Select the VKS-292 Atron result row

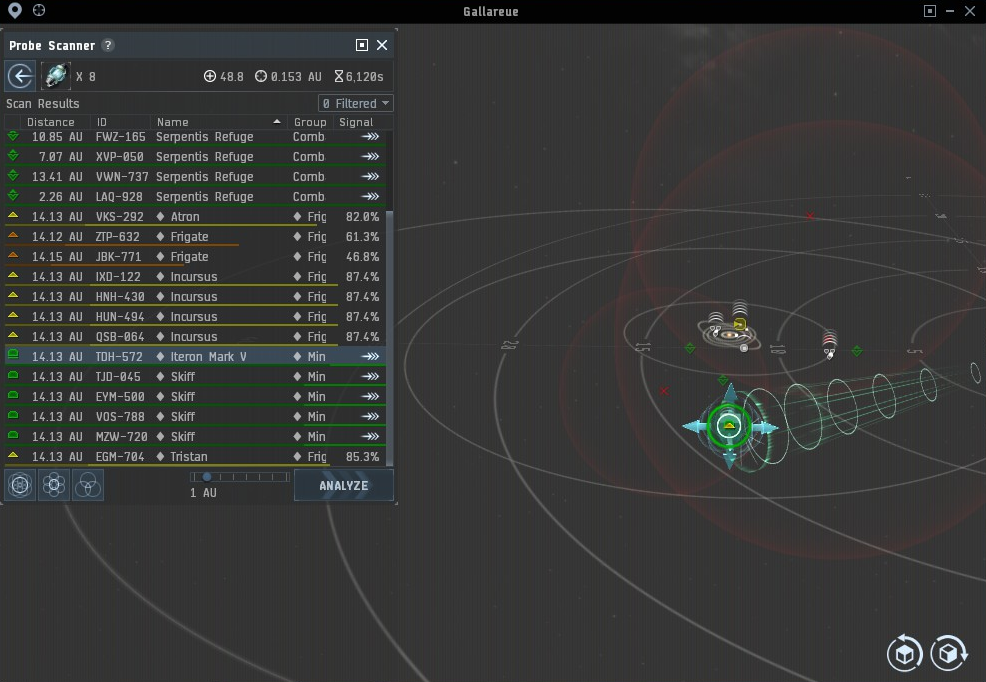[x=195, y=217]
